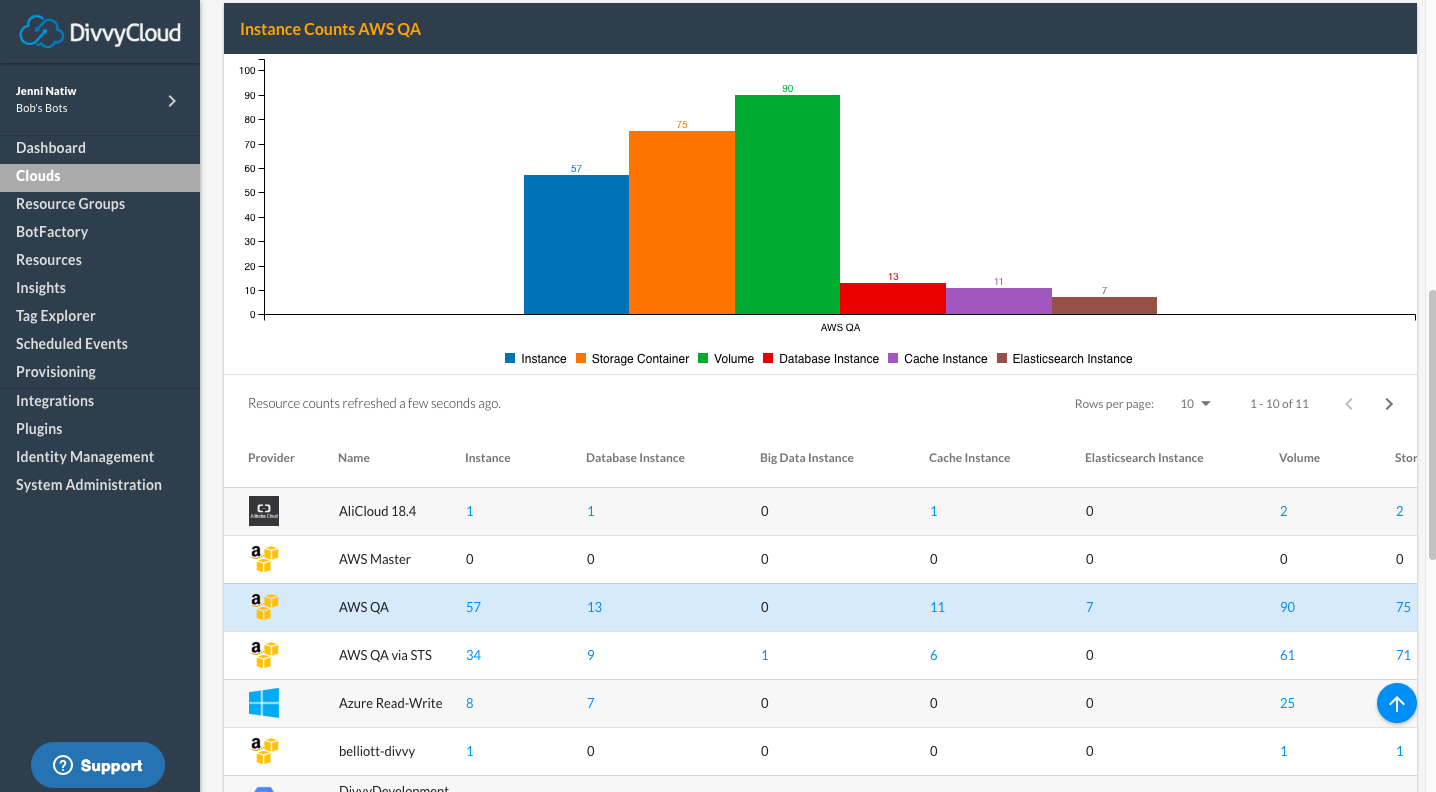Sort by the Volume column header
1436x792 pixels.
click(1299, 458)
